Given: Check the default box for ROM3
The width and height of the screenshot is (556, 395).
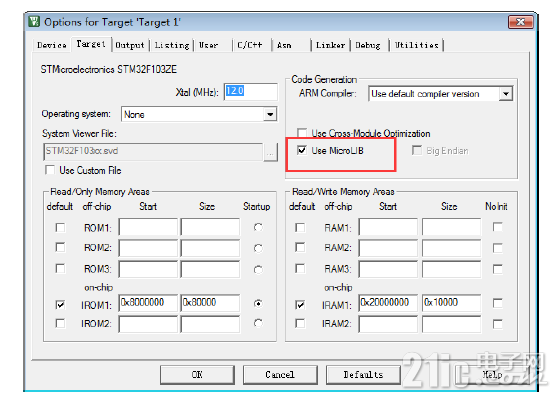Looking at the screenshot, I should coord(60,268).
